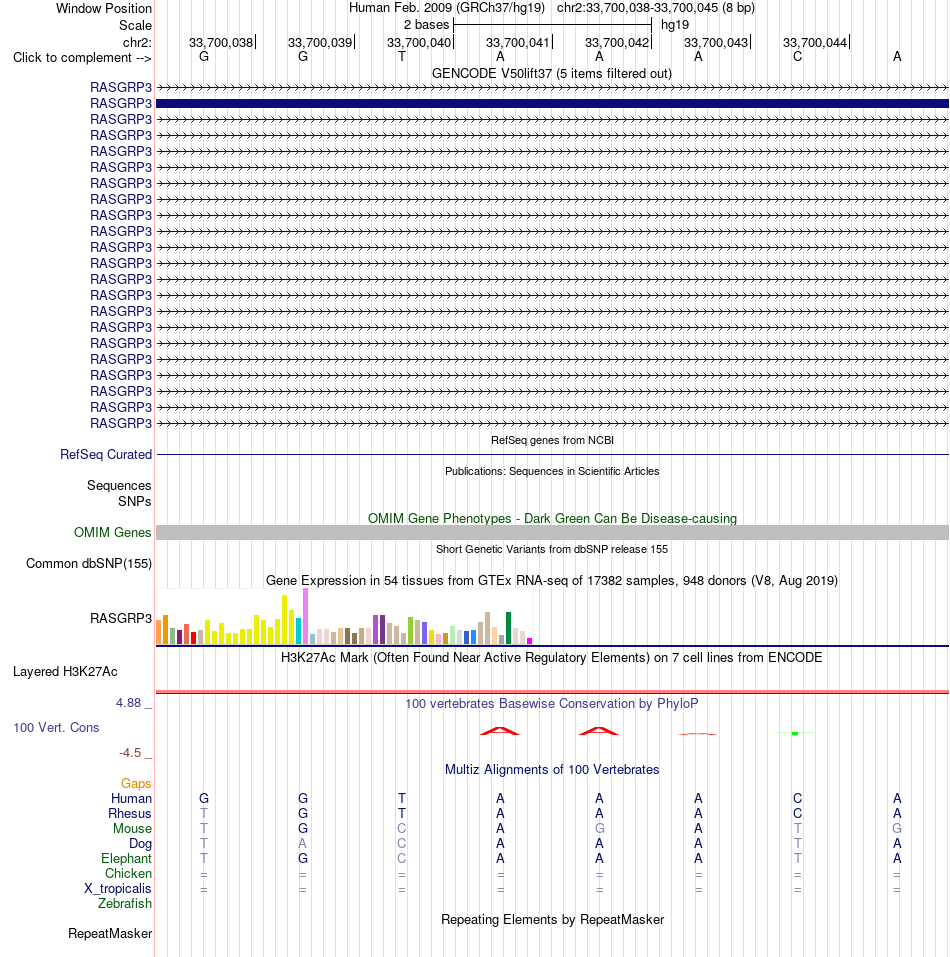The image size is (950, 957).
Task: Click the thick dark blue RASGRP3 exon bar
Action: [552, 103]
